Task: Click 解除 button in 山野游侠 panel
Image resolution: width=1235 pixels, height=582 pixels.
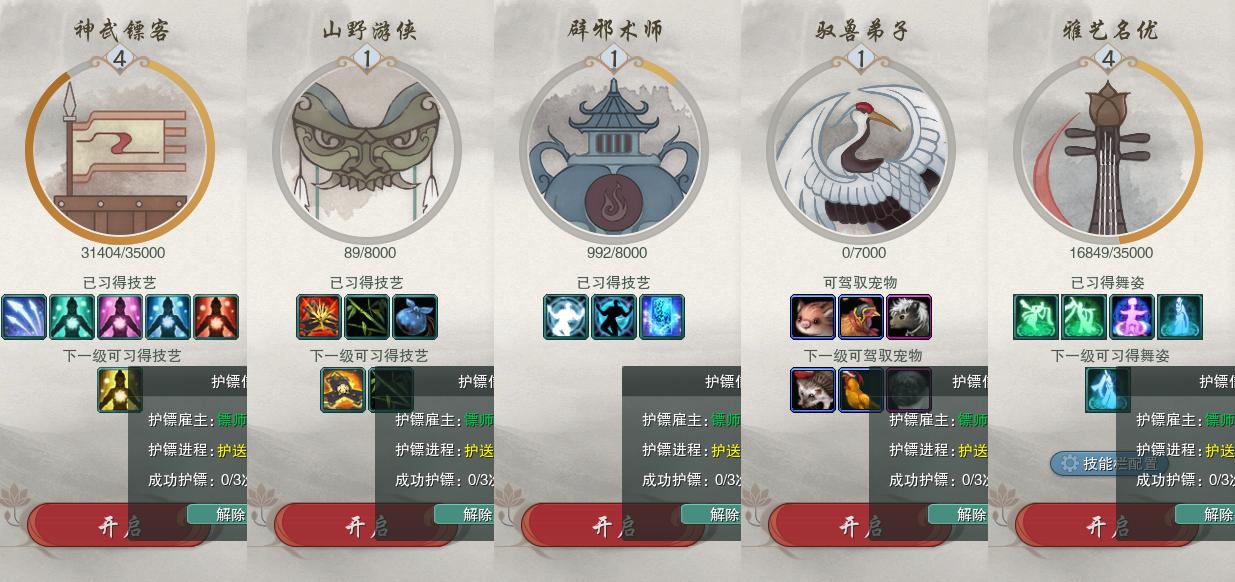Action: [476, 514]
